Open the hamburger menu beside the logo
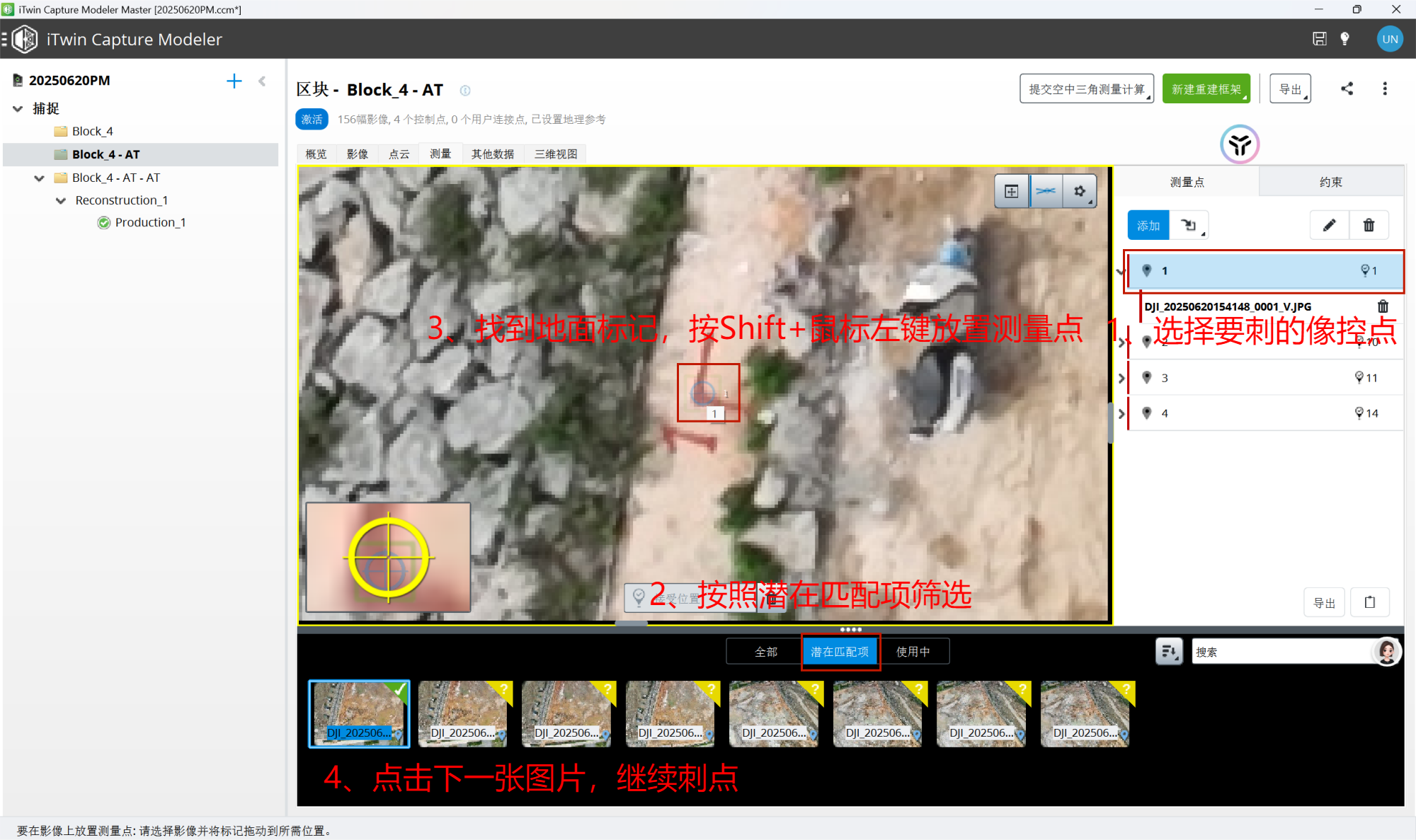Screen dimensions: 1416x840 pos(4,39)
